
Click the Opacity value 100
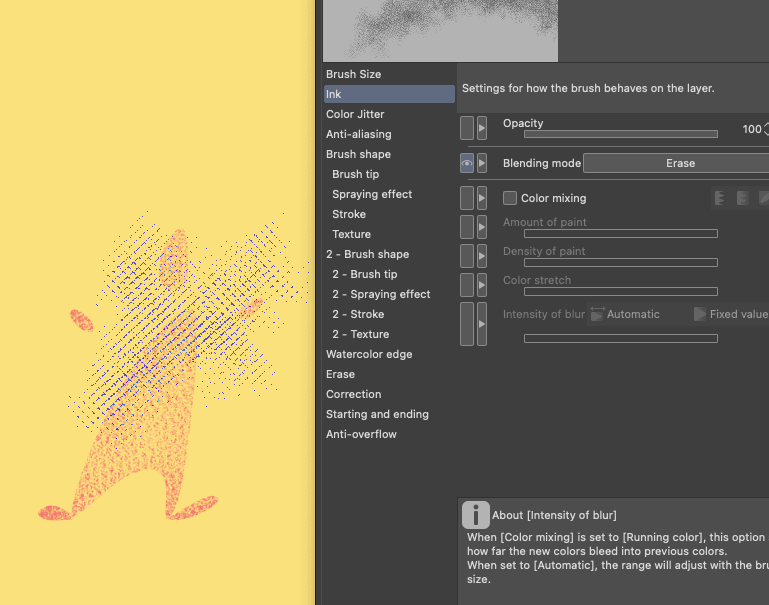(751, 129)
